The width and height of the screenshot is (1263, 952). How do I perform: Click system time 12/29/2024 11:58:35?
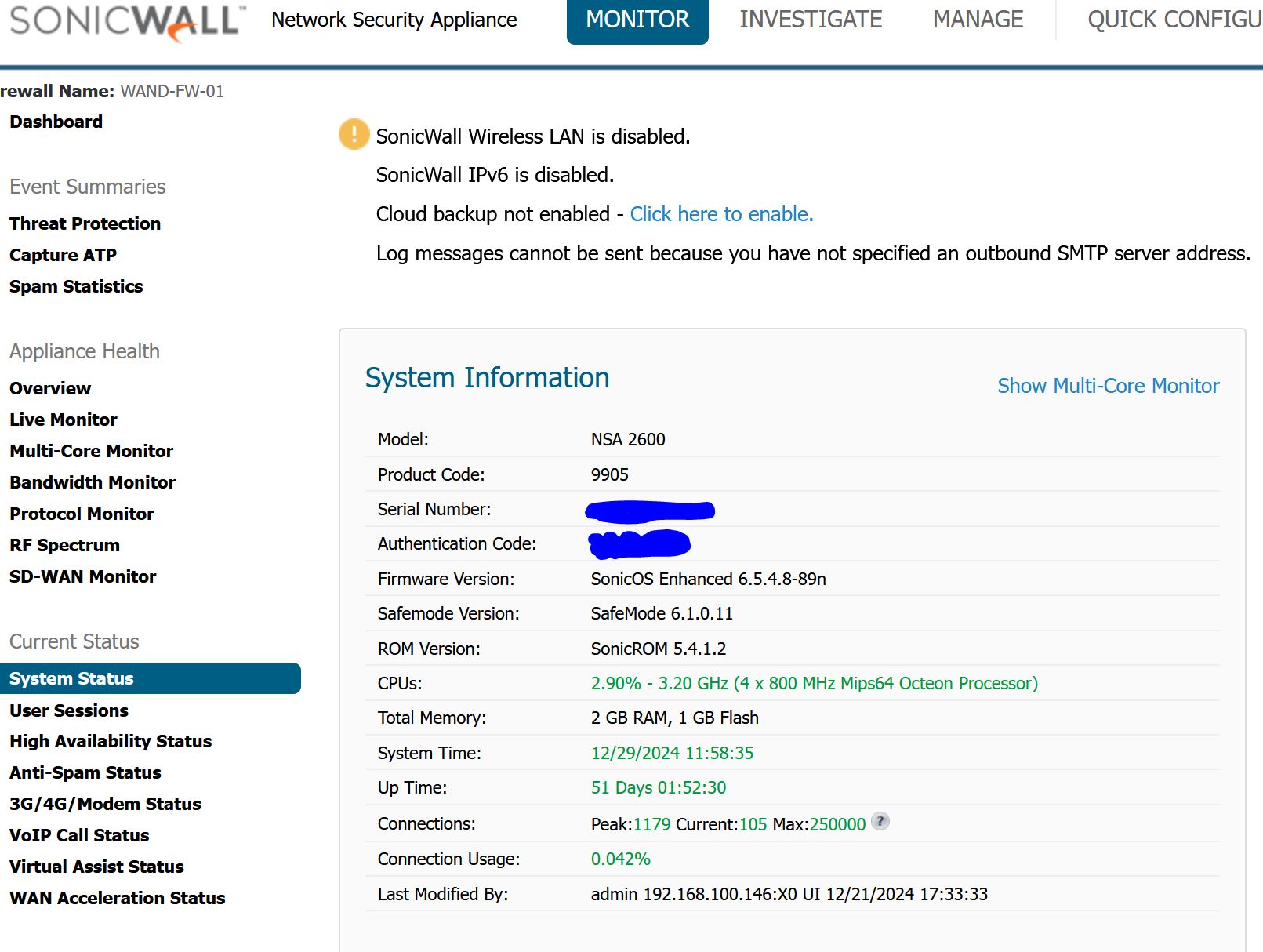click(672, 753)
